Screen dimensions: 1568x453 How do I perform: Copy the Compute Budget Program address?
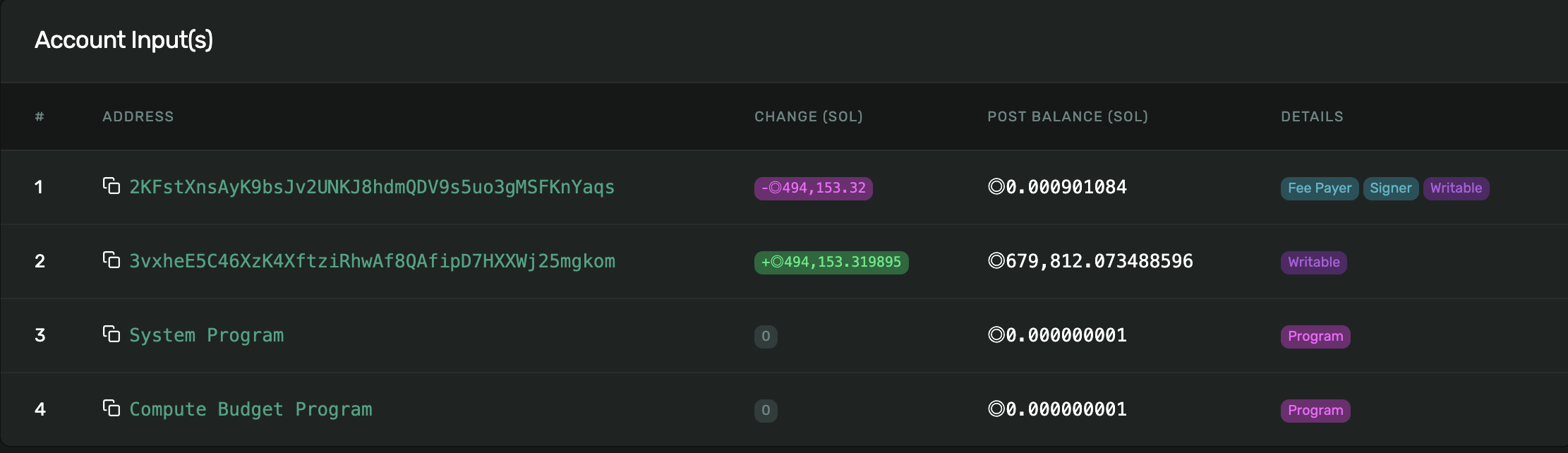pyautogui.click(x=111, y=409)
